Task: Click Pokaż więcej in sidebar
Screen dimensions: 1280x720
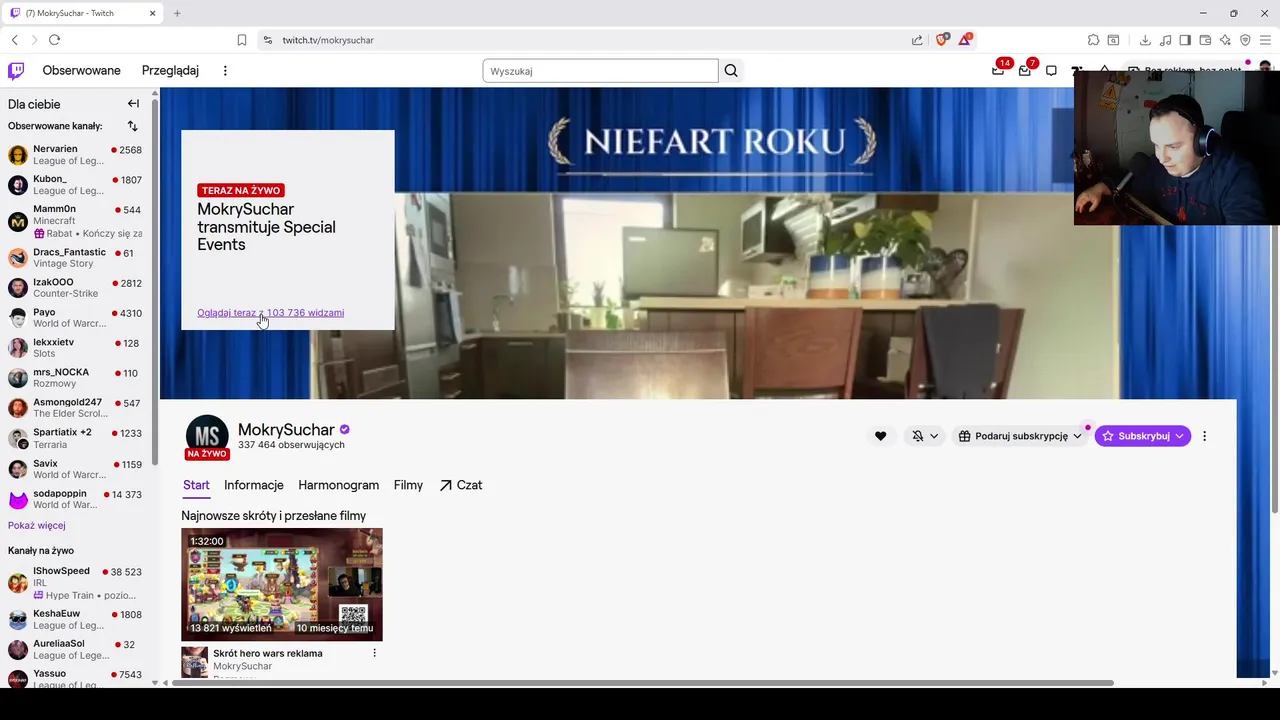Action: 37,525
